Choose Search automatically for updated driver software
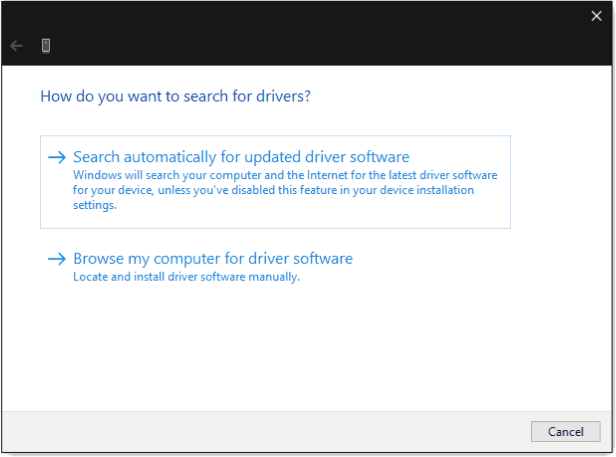This screenshot has height=457, width=616. click(x=241, y=157)
